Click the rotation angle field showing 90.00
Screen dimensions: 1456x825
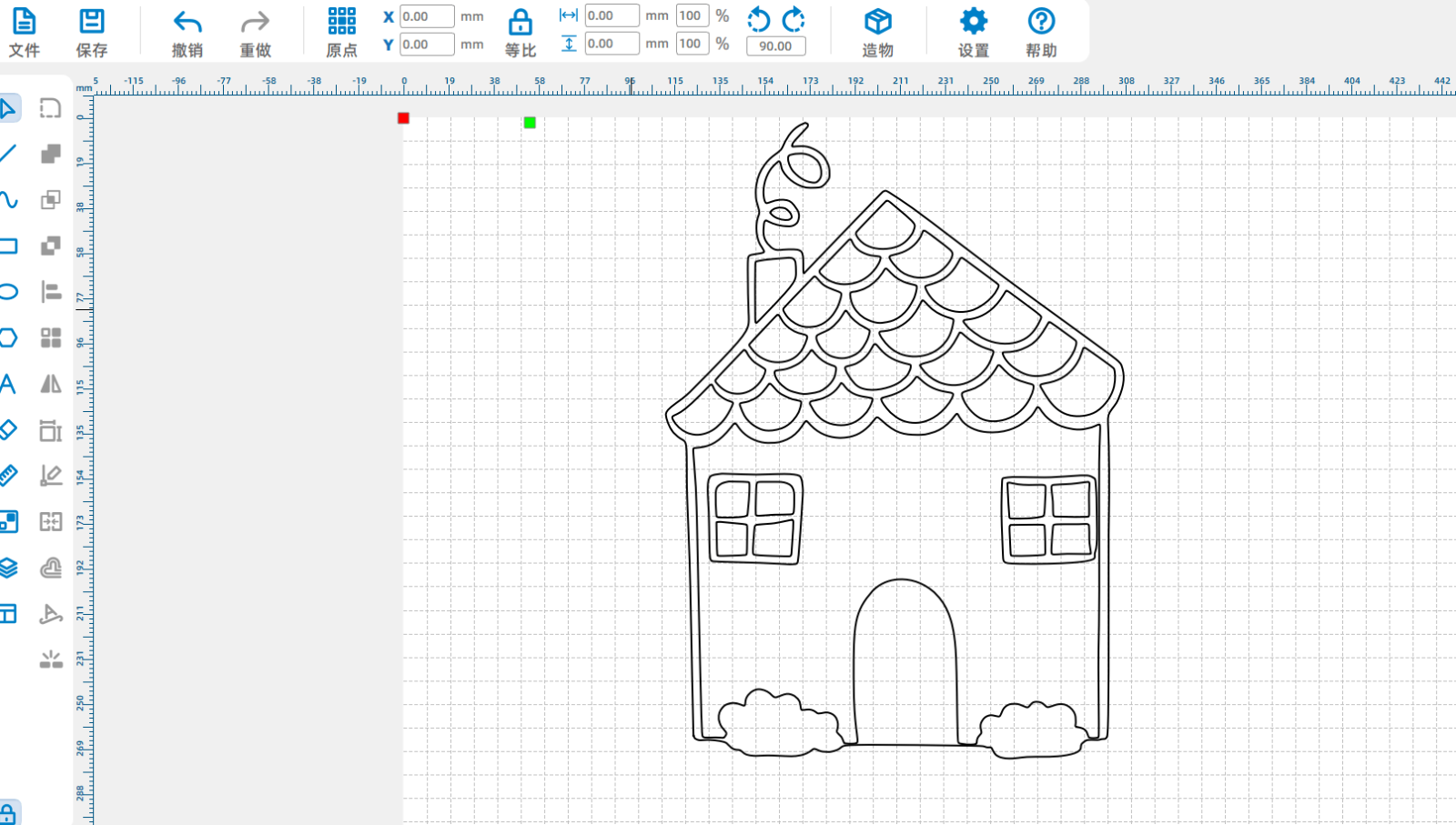(x=775, y=45)
